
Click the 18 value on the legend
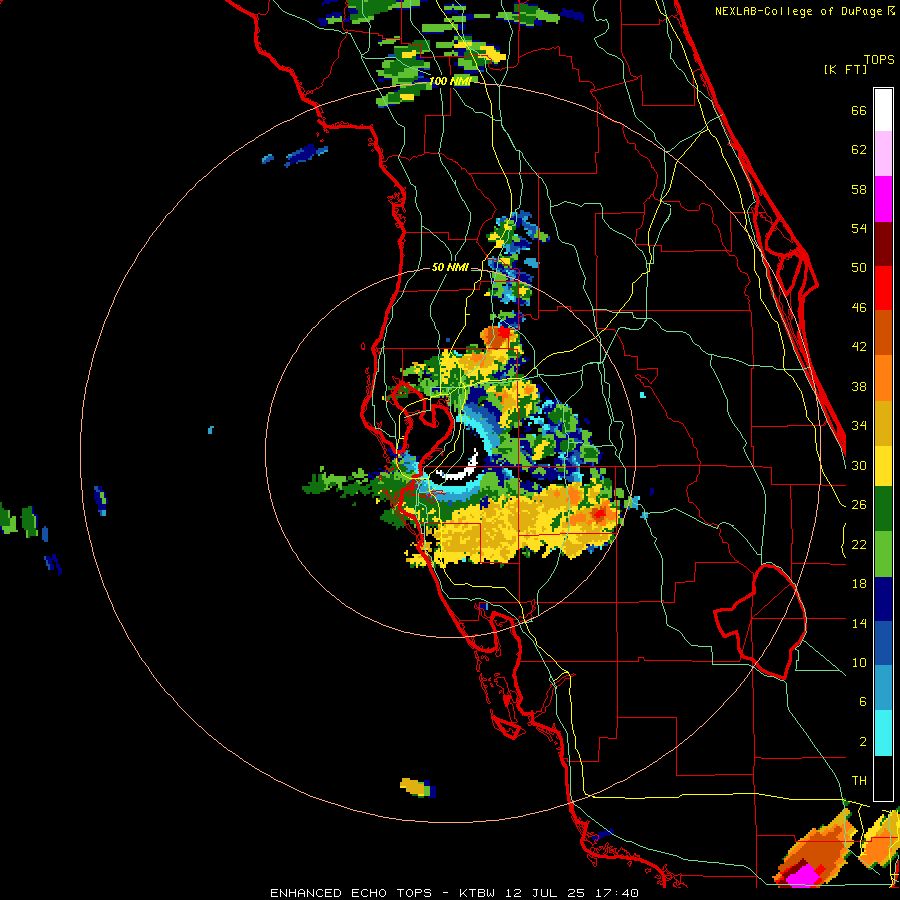[859, 584]
